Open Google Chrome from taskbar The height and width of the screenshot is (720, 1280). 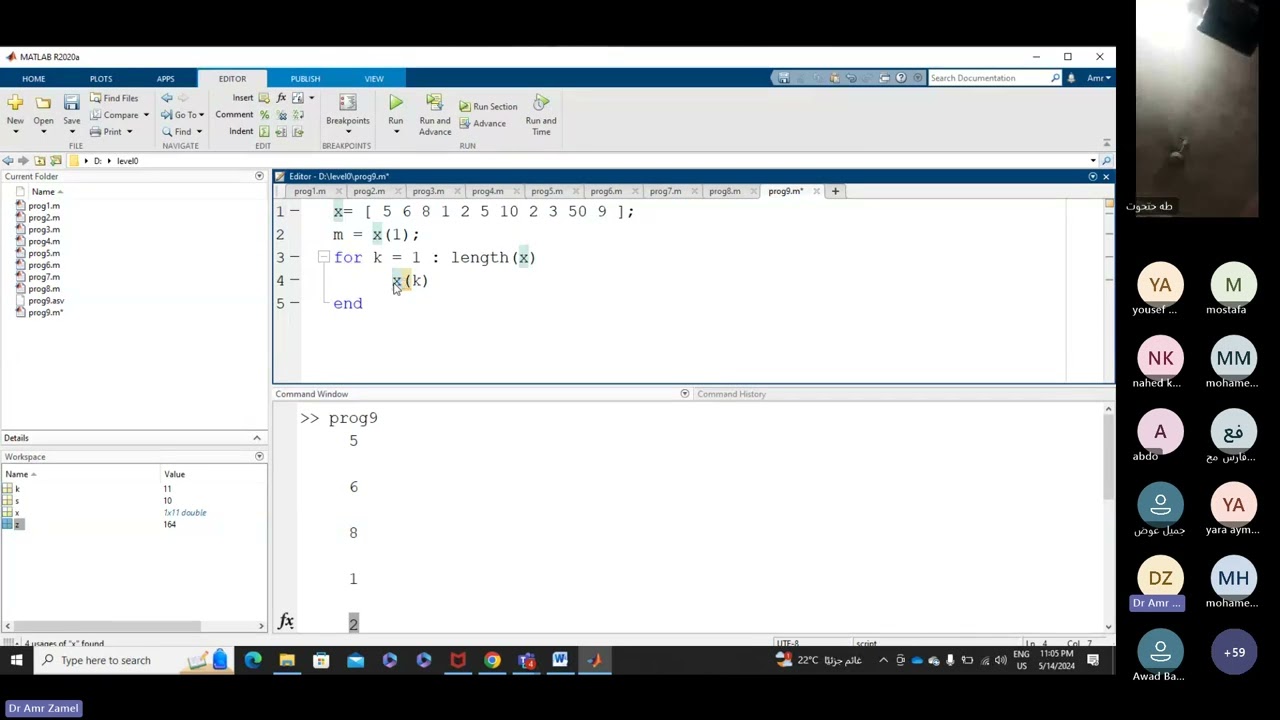[x=492, y=660]
